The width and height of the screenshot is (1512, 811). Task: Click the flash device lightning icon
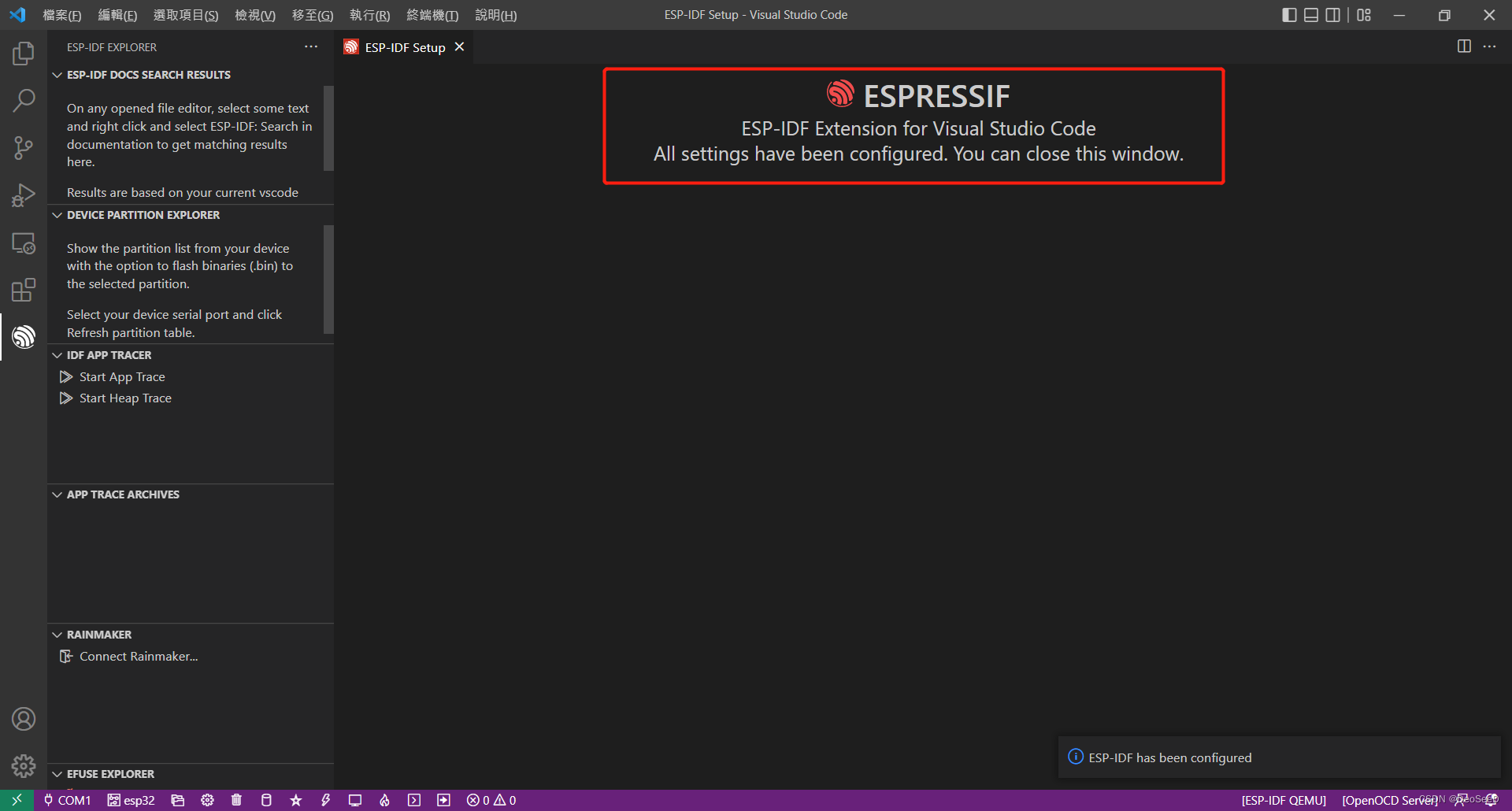(325, 800)
